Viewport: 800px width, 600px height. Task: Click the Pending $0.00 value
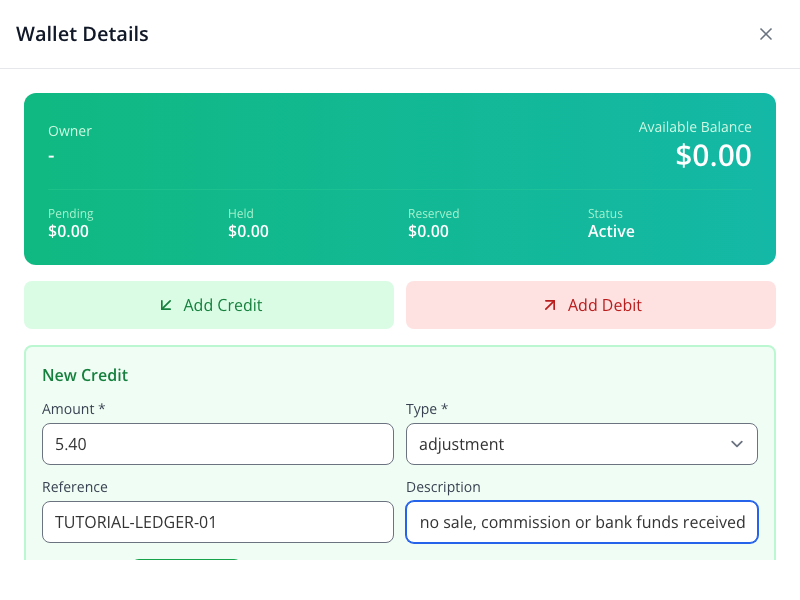[68, 231]
